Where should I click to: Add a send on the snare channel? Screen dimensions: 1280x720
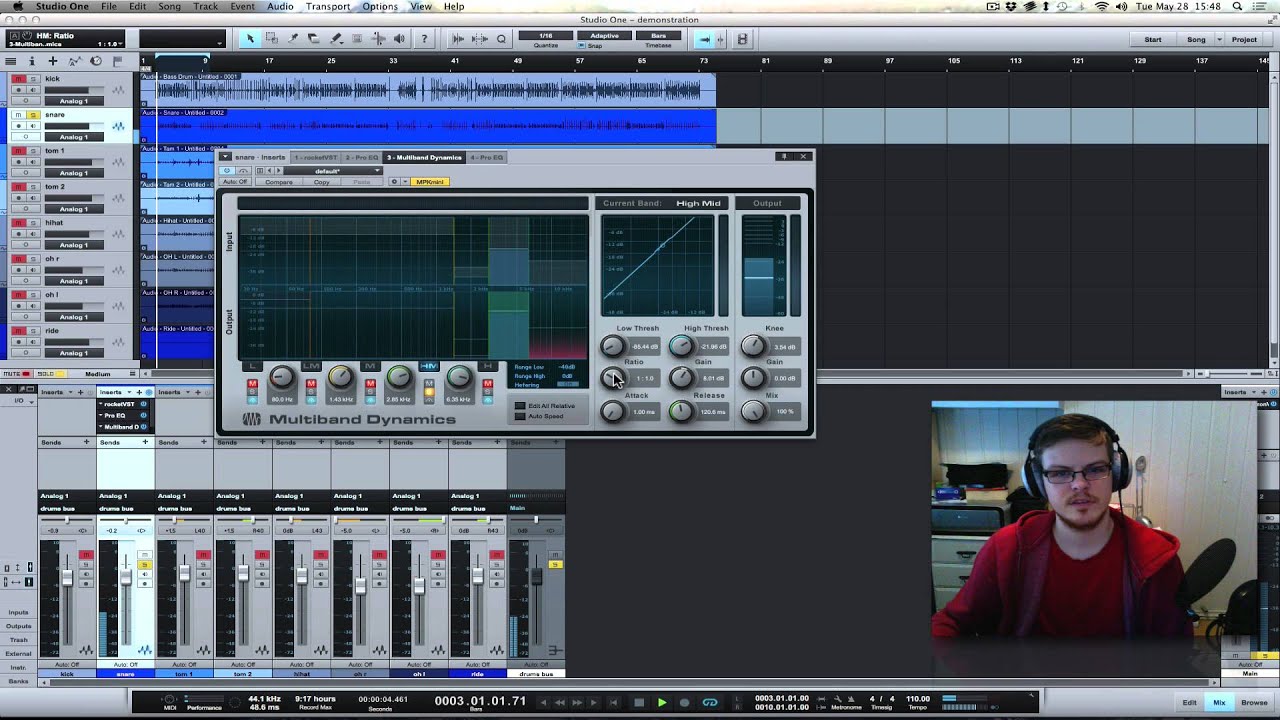pos(145,442)
